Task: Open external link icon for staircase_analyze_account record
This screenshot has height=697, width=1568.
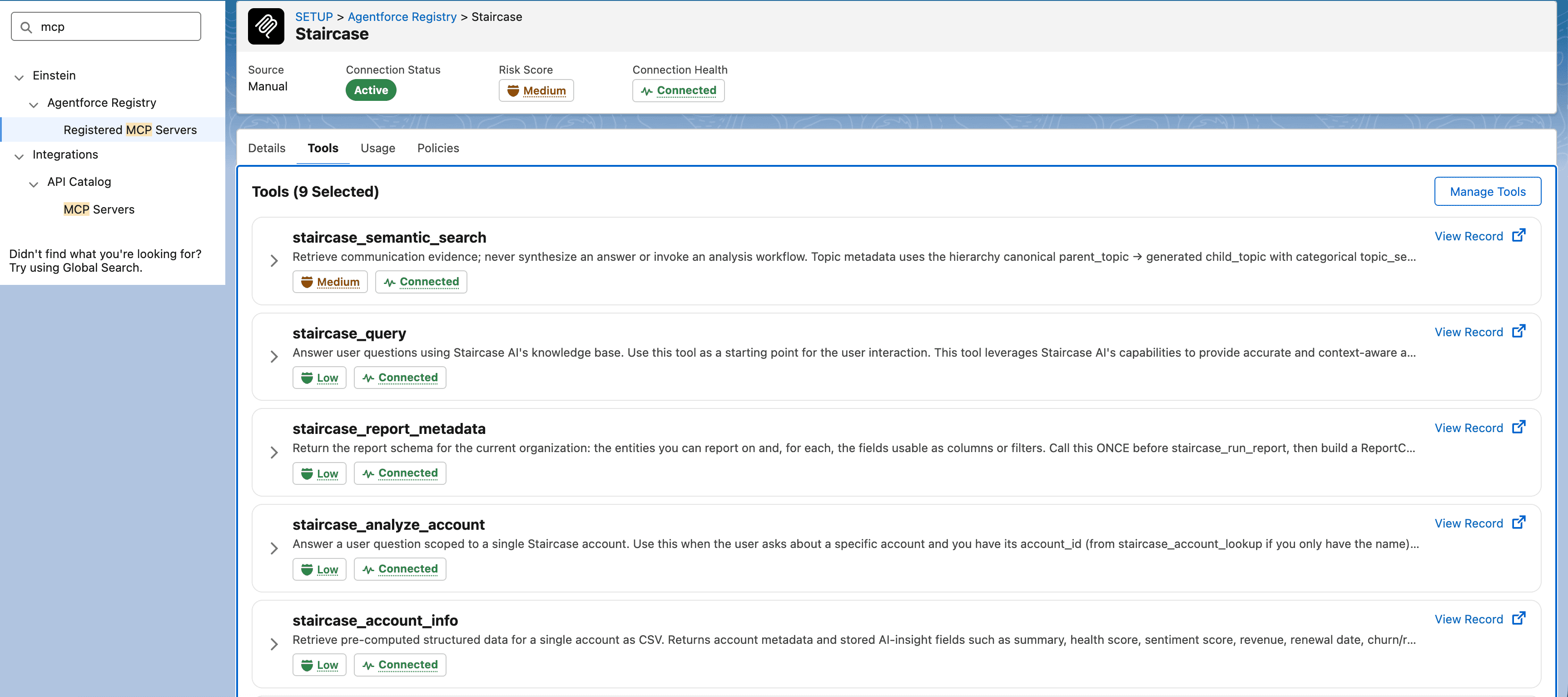Action: [x=1519, y=522]
